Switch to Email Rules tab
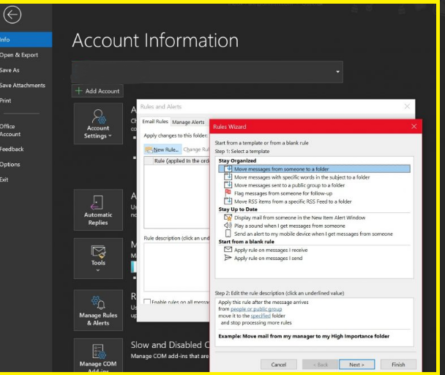The image size is (445, 375). coord(155,122)
